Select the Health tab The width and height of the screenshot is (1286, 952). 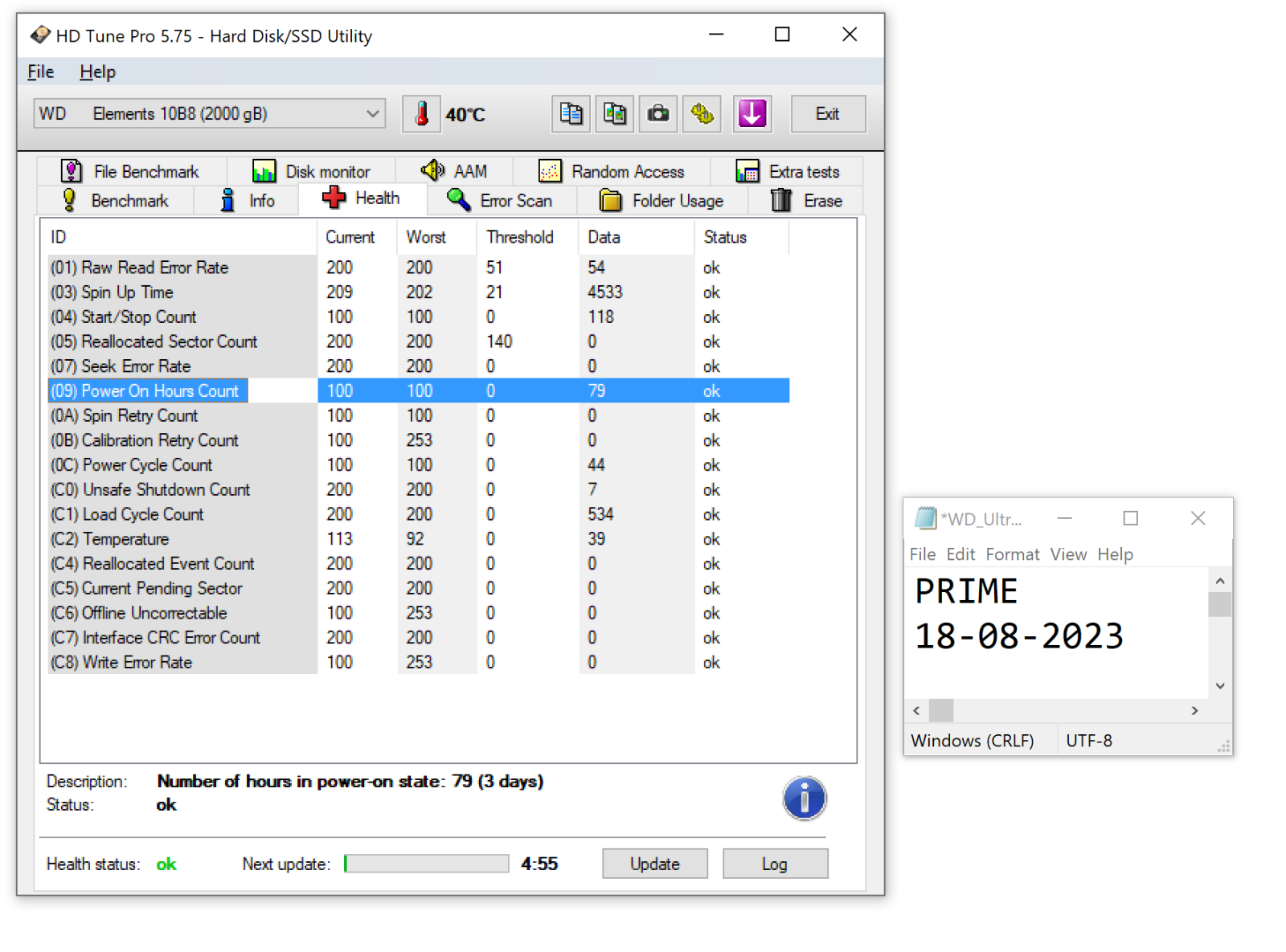pos(362,198)
